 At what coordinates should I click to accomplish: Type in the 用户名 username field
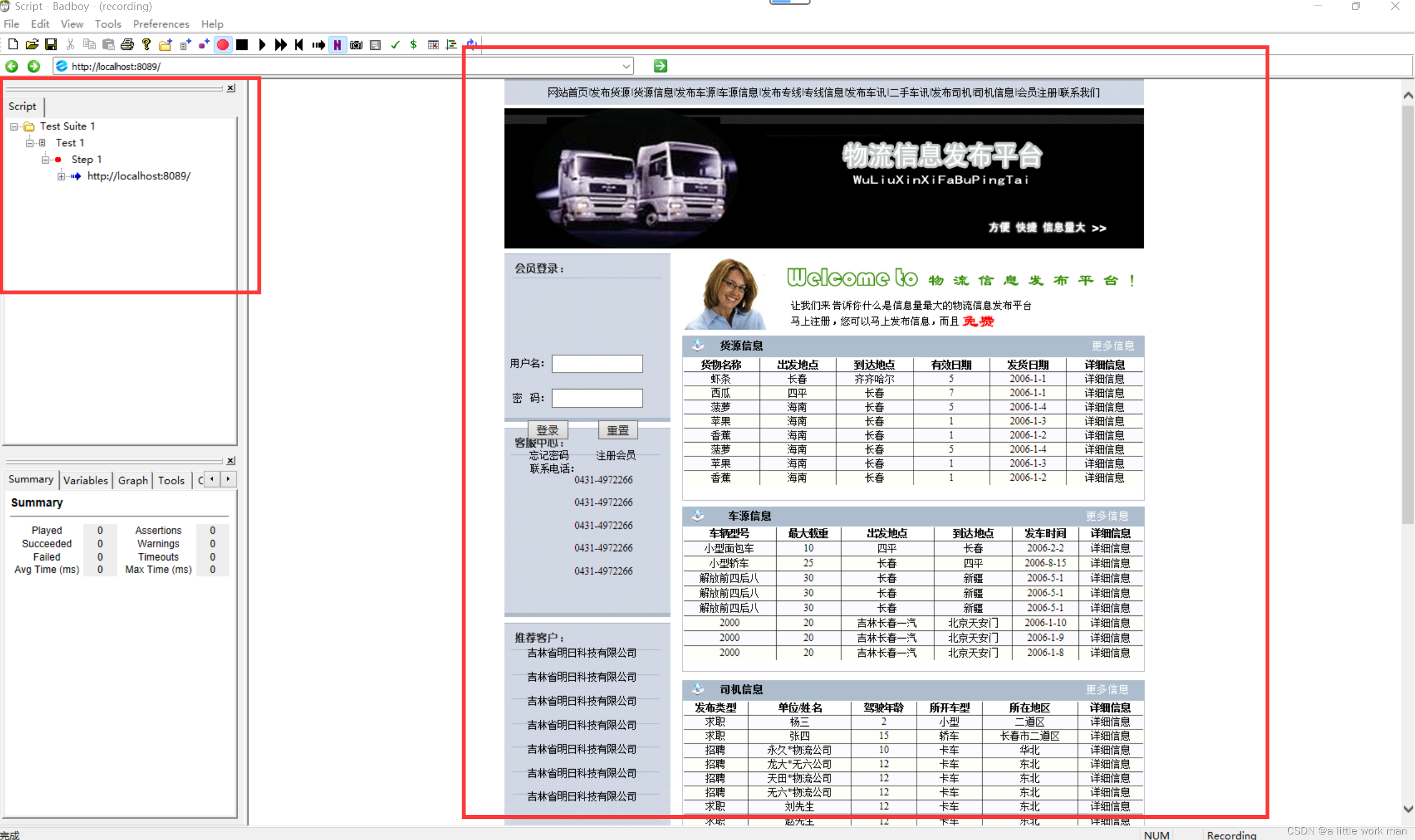tap(597, 364)
